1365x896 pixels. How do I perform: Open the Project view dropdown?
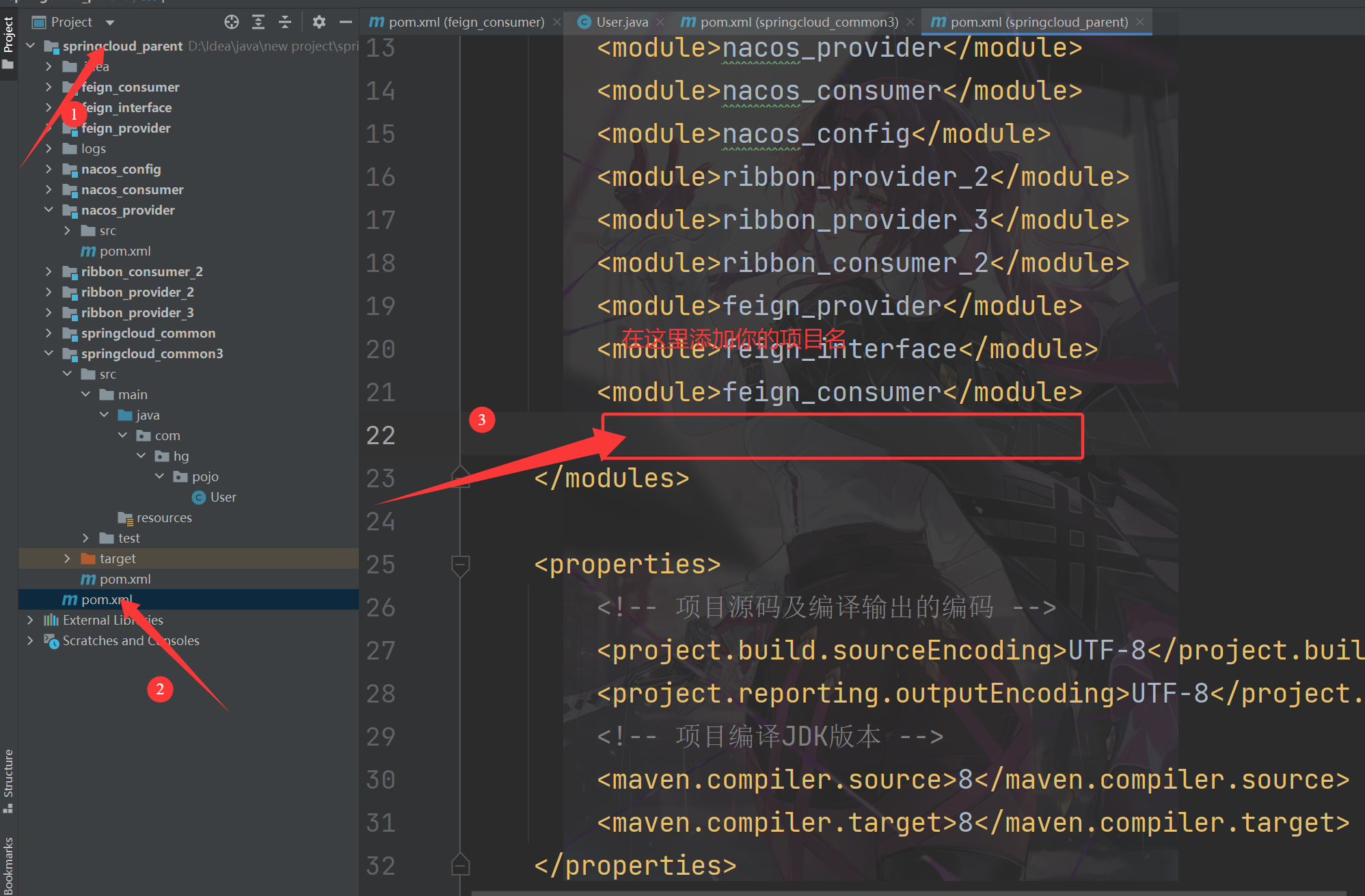(x=110, y=22)
